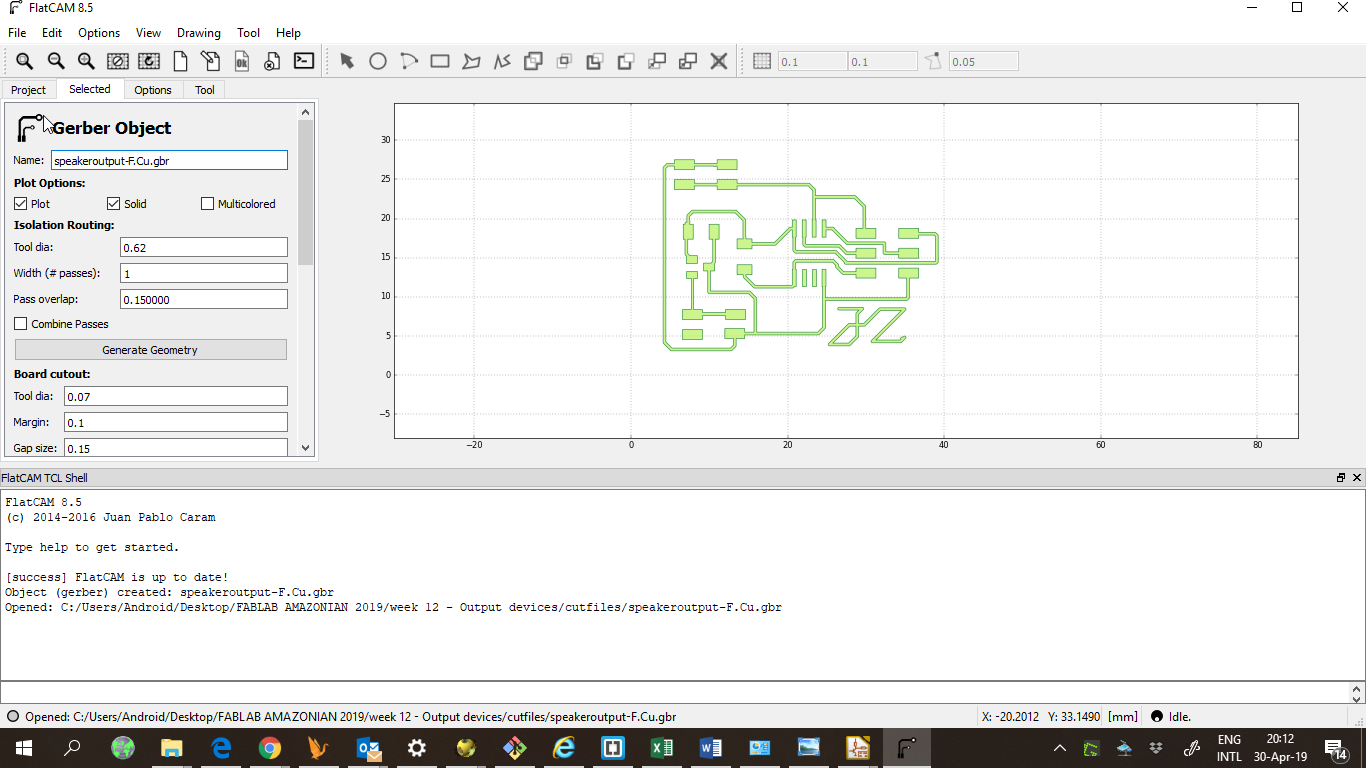Click the Zoom Out toolbar icon
This screenshot has height=768, width=1366.
tap(56, 61)
